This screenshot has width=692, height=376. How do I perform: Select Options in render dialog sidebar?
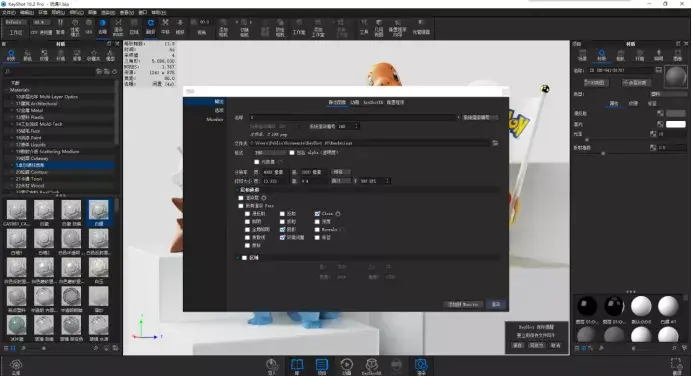219,110
